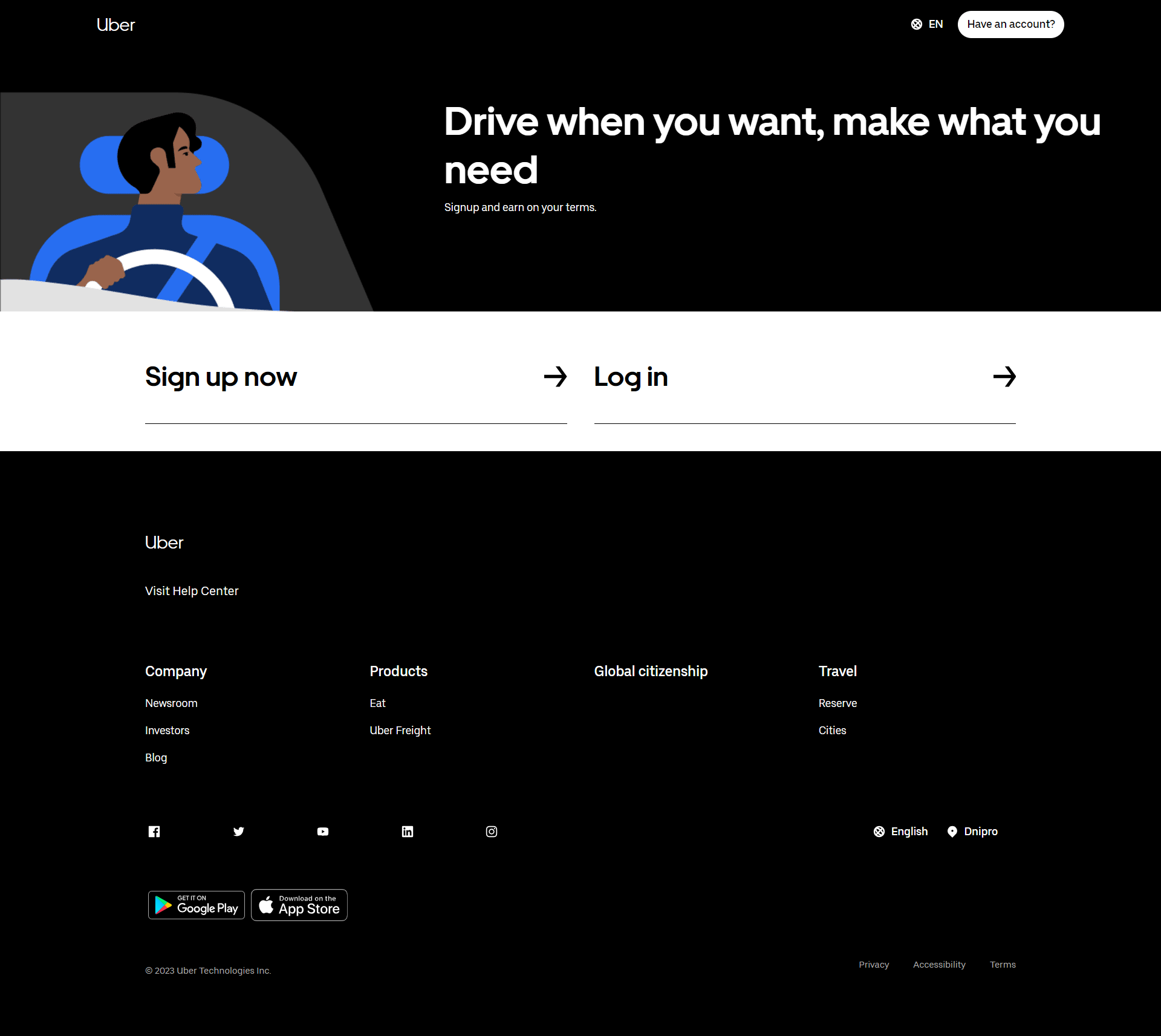
Task: Click Visit Help Center link
Action: point(192,591)
